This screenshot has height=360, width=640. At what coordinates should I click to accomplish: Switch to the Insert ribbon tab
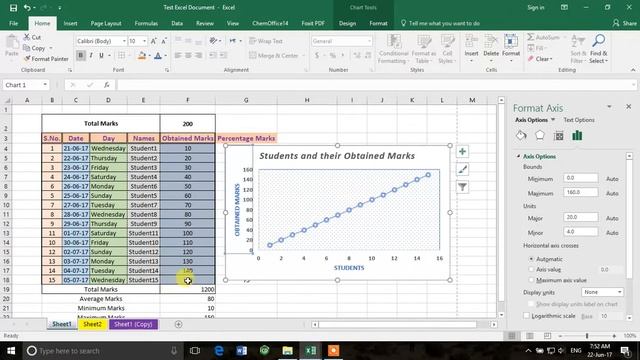click(70, 23)
